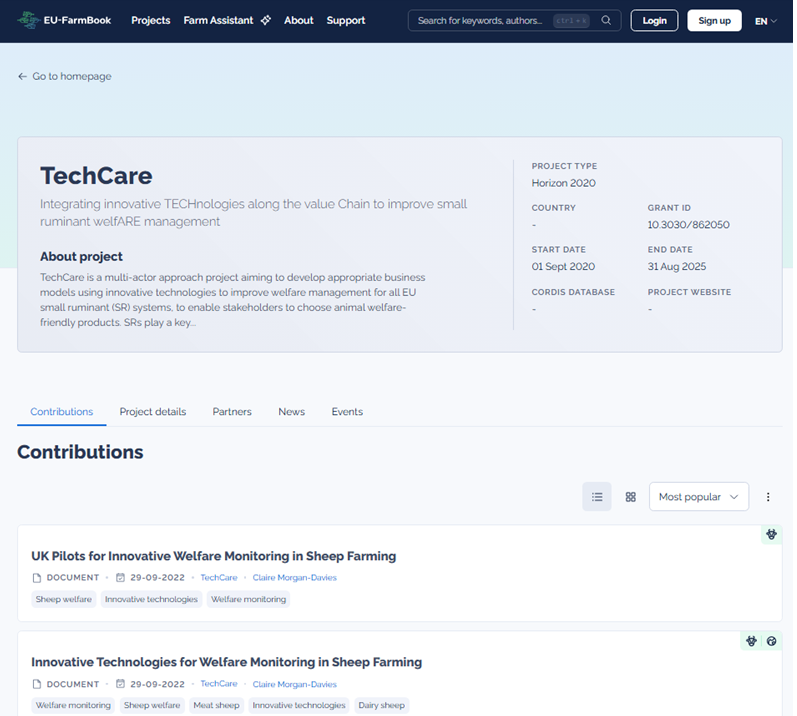The image size is (797, 716).
Task: Click the back arrow to homepage
Action: pos(22,76)
